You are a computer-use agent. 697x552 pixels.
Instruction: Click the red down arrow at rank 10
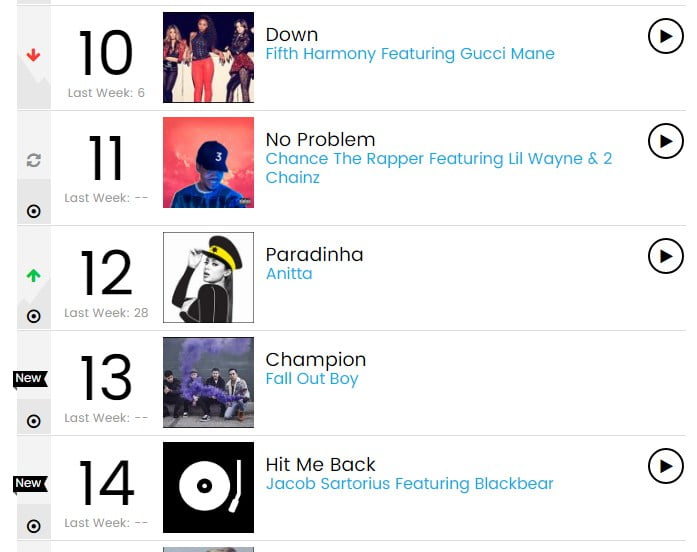33,55
